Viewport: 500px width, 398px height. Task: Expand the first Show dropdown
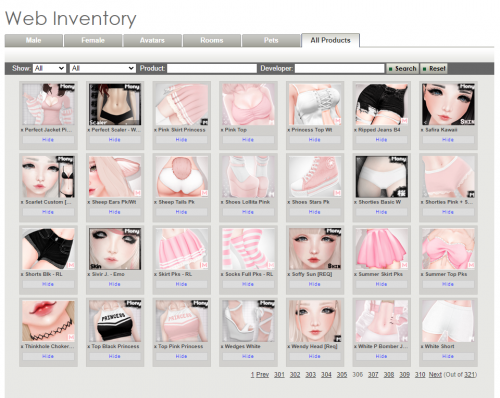click(x=49, y=68)
